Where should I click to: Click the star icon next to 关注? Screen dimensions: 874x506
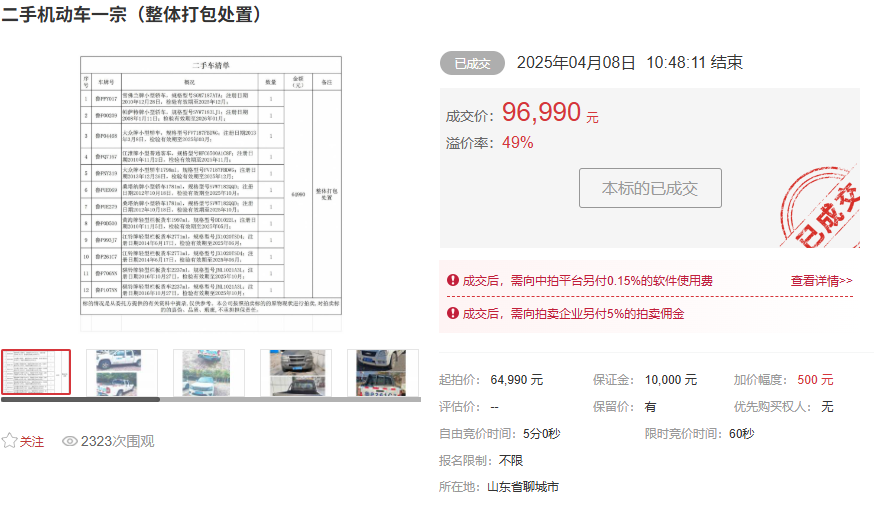10,441
